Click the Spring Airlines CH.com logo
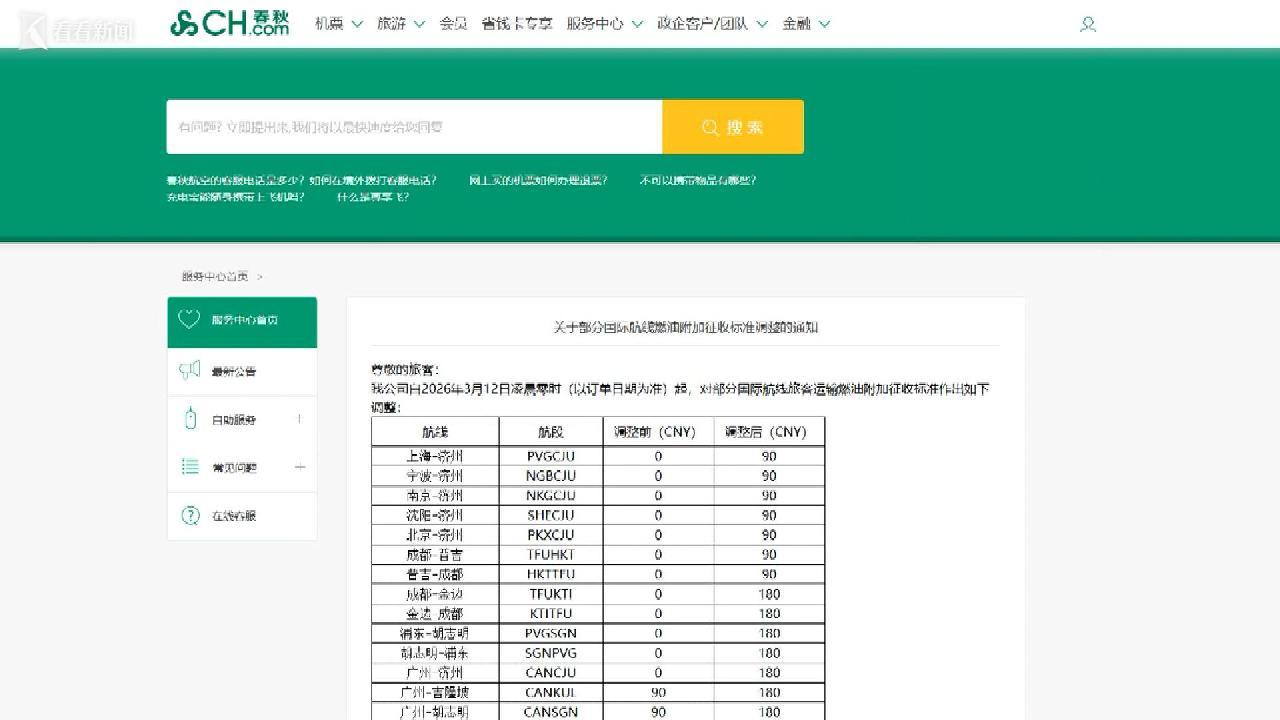The width and height of the screenshot is (1280, 720). [229, 24]
